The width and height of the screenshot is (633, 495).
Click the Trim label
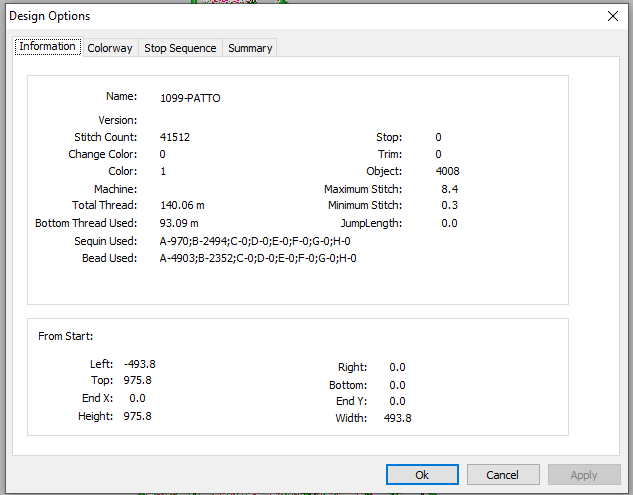tap(390, 154)
